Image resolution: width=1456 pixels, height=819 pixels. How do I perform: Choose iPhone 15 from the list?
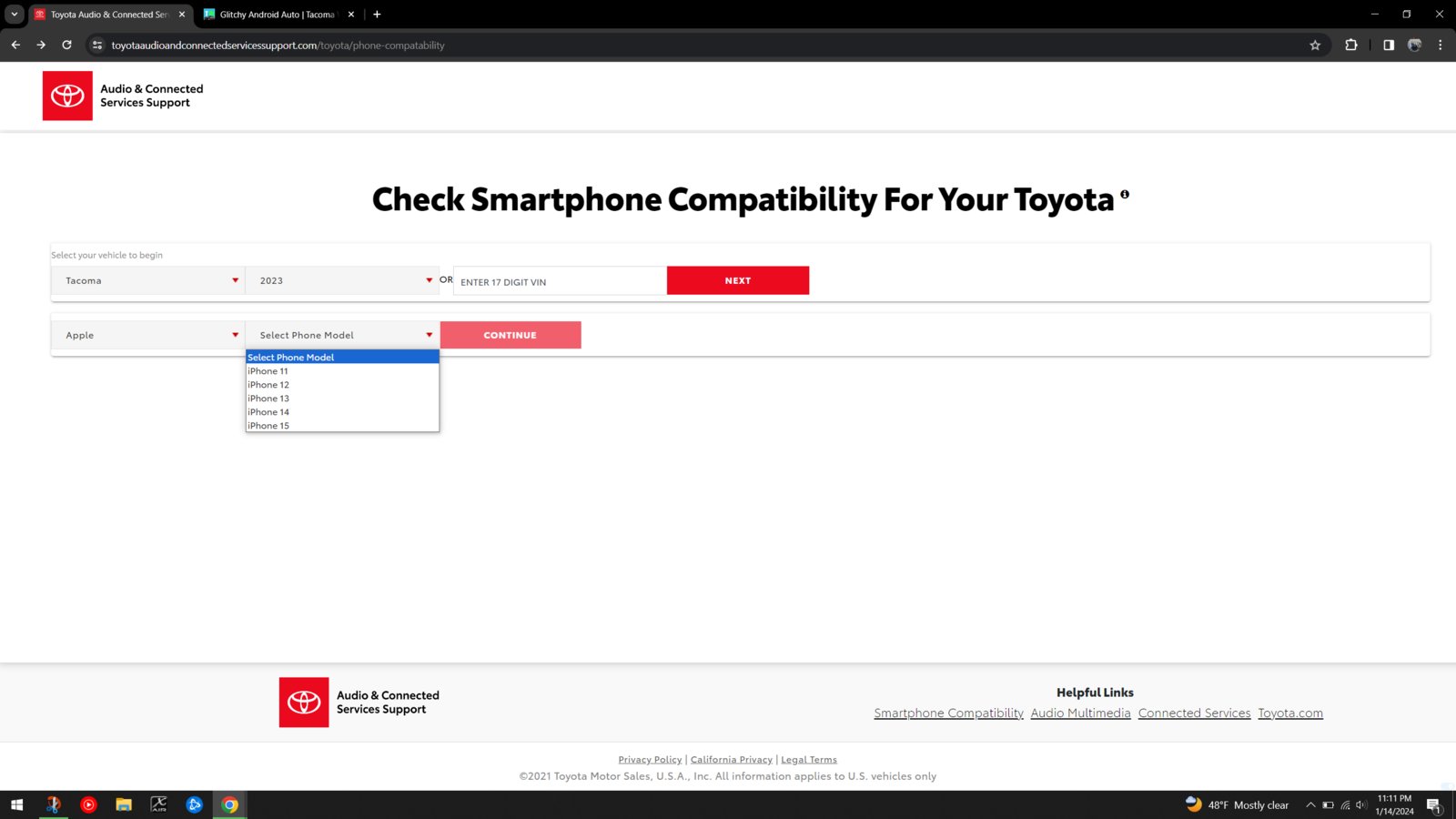tap(342, 425)
